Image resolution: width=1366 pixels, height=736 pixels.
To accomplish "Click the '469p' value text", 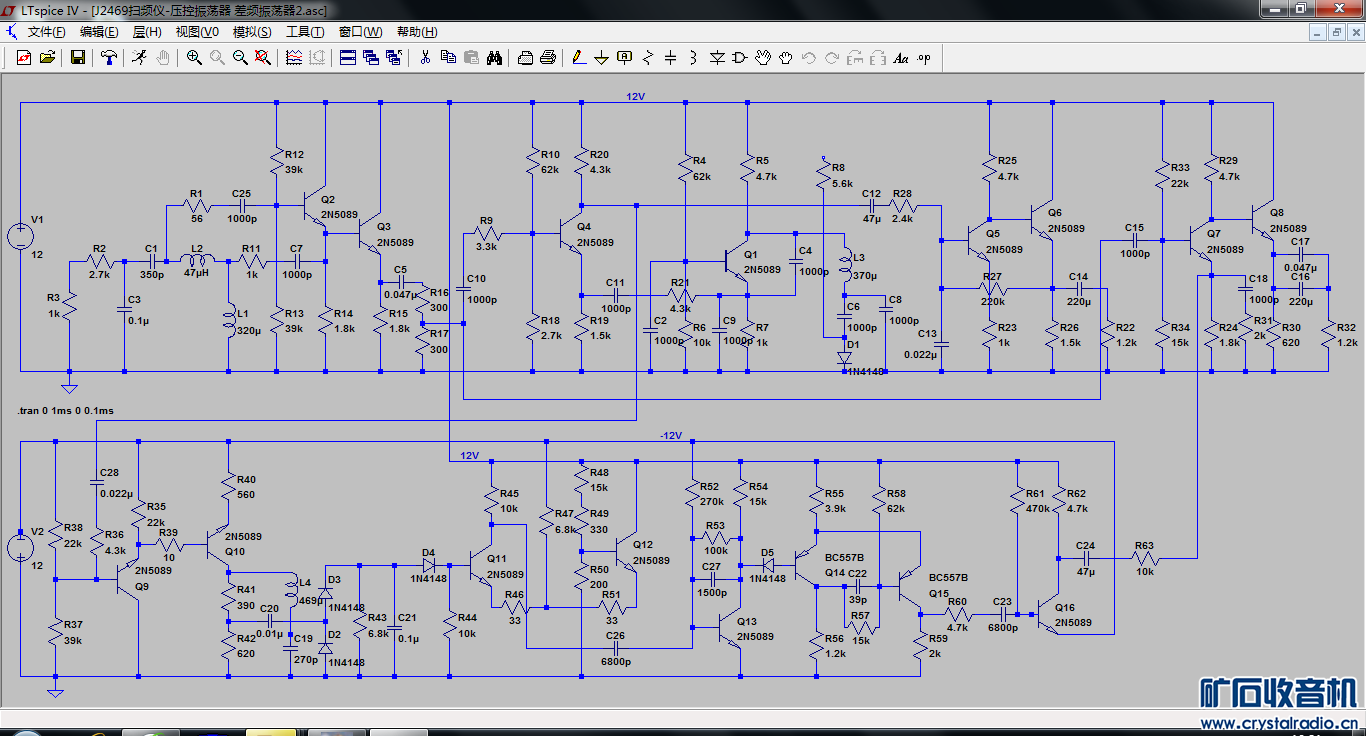I will [x=312, y=600].
